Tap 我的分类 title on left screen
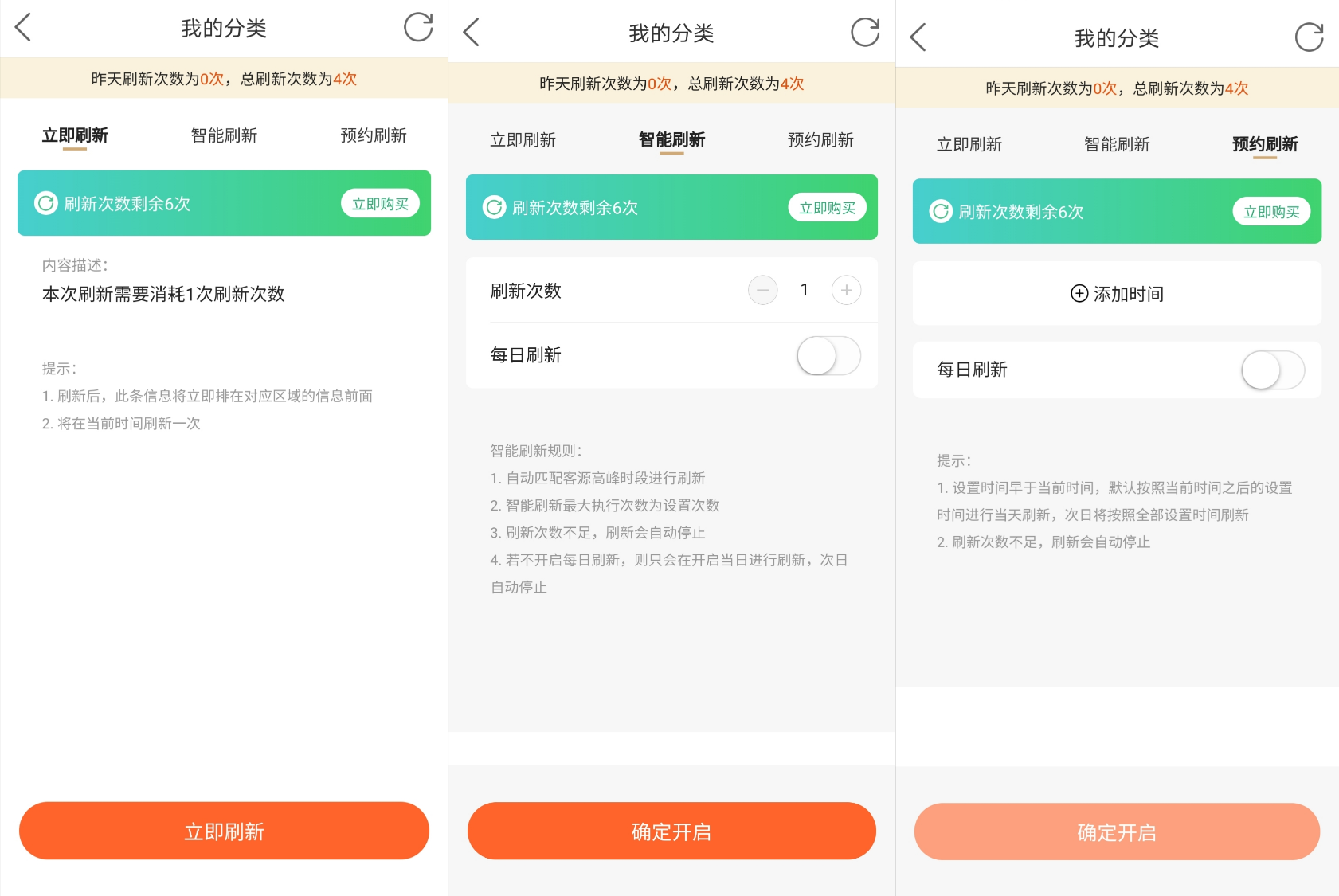The image size is (1339, 896). [x=224, y=29]
